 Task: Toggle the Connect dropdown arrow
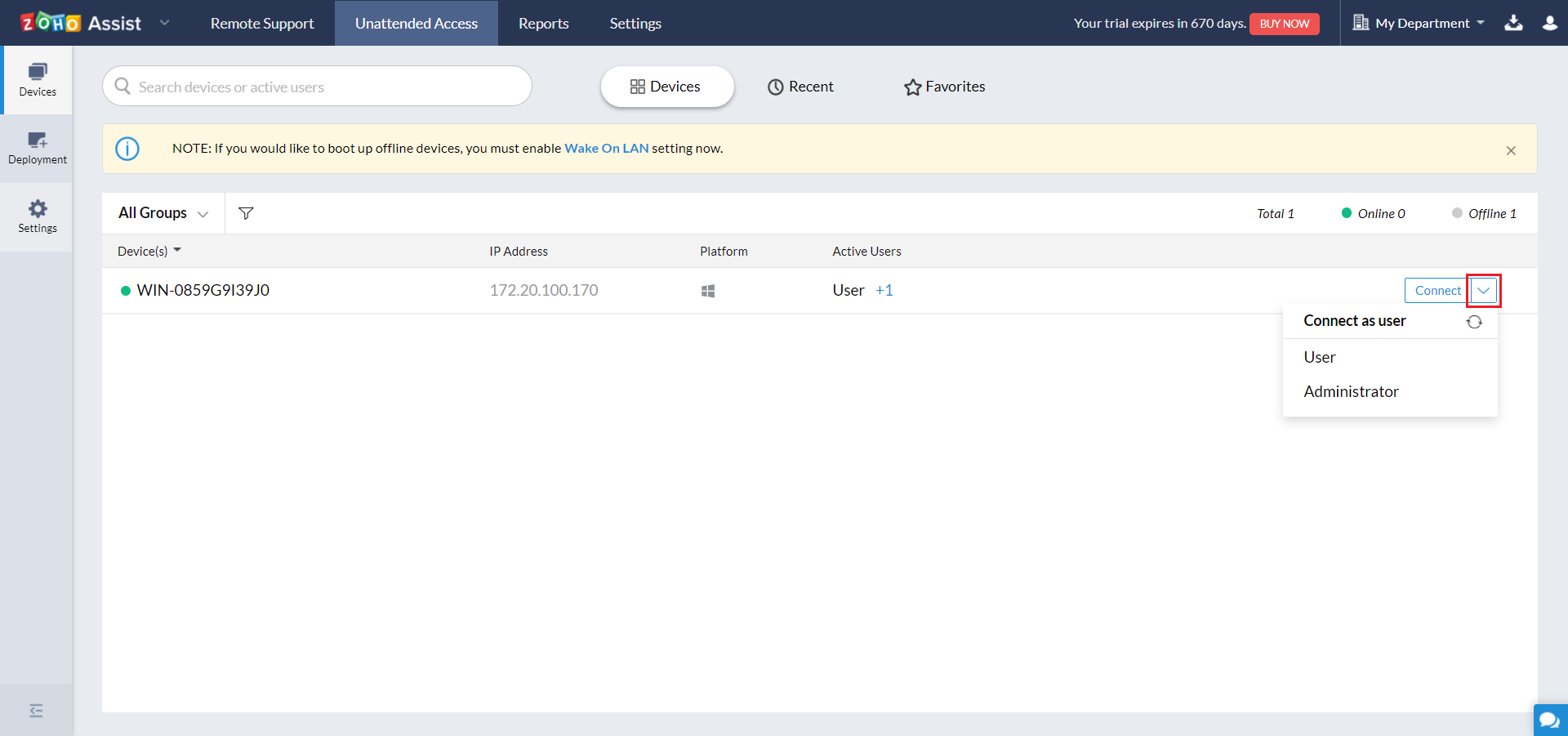1483,291
